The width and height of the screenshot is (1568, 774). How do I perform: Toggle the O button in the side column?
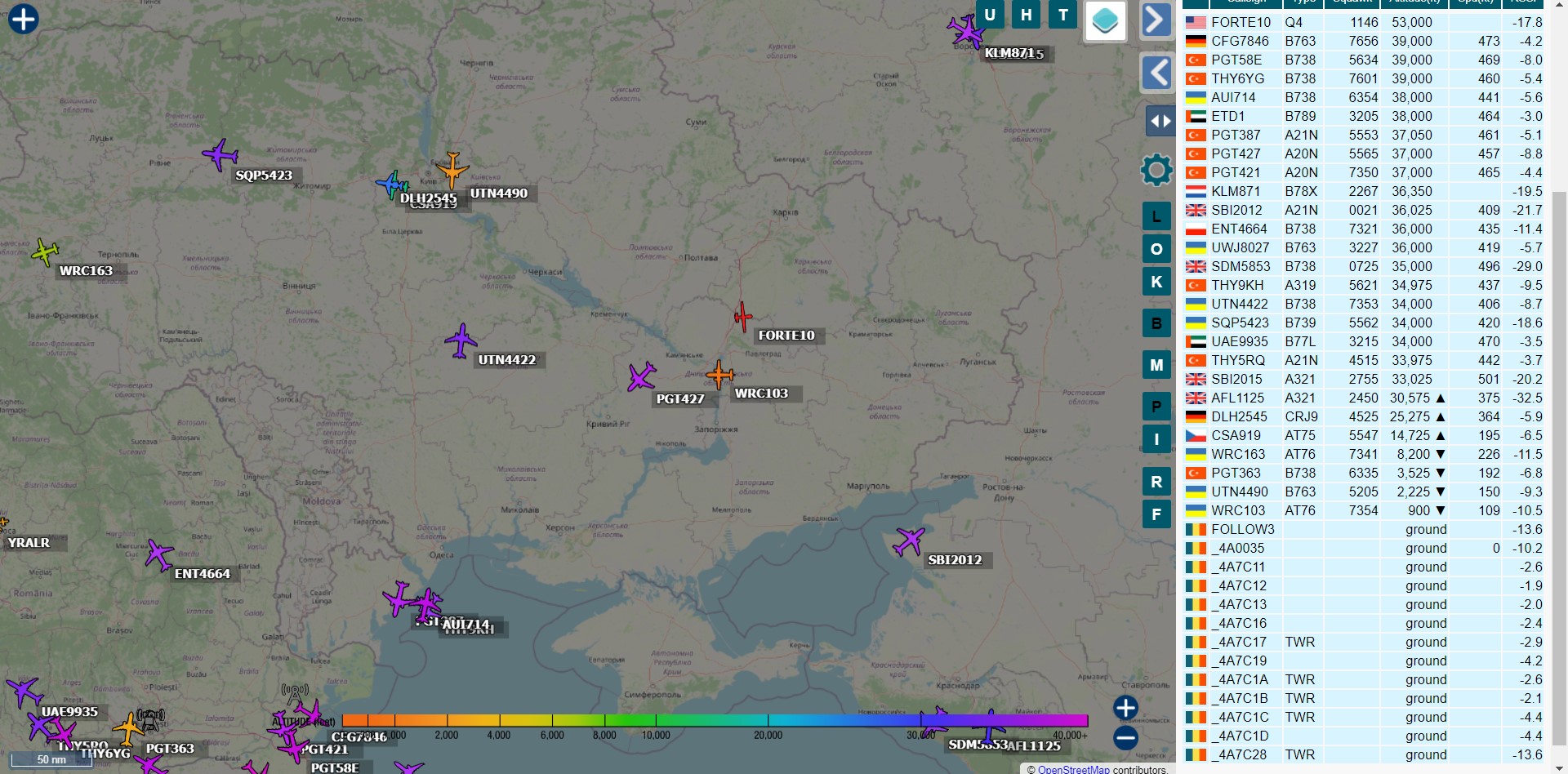[x=1156, y=249]
